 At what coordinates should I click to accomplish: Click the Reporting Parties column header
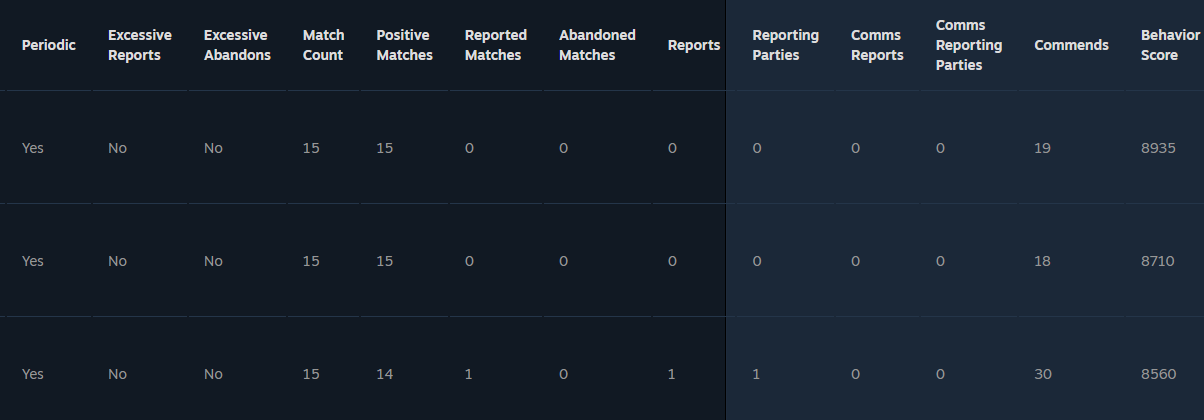click(786, 45)
